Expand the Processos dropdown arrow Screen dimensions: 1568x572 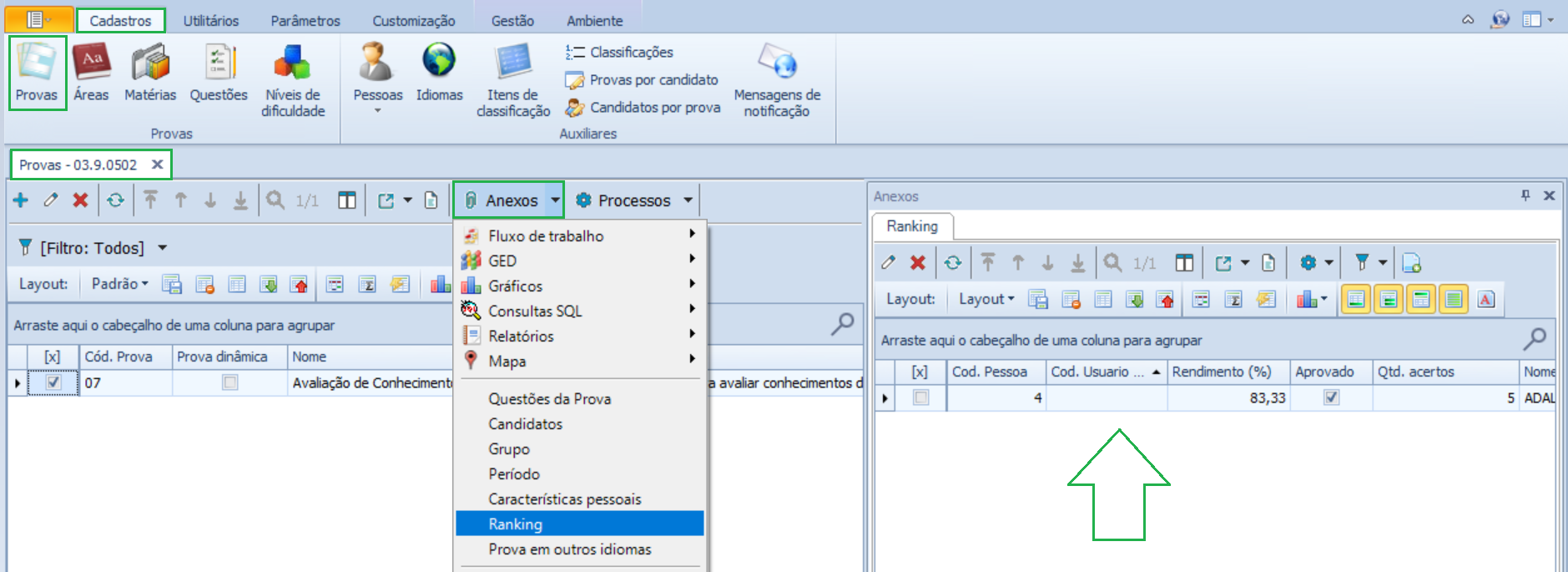pos(688,200)
